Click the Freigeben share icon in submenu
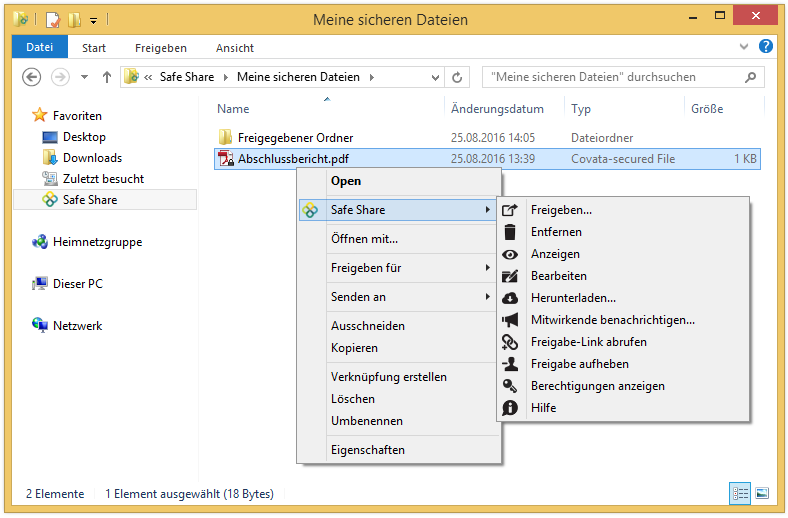Screen dimensions: 788x518 pos(510,210)
